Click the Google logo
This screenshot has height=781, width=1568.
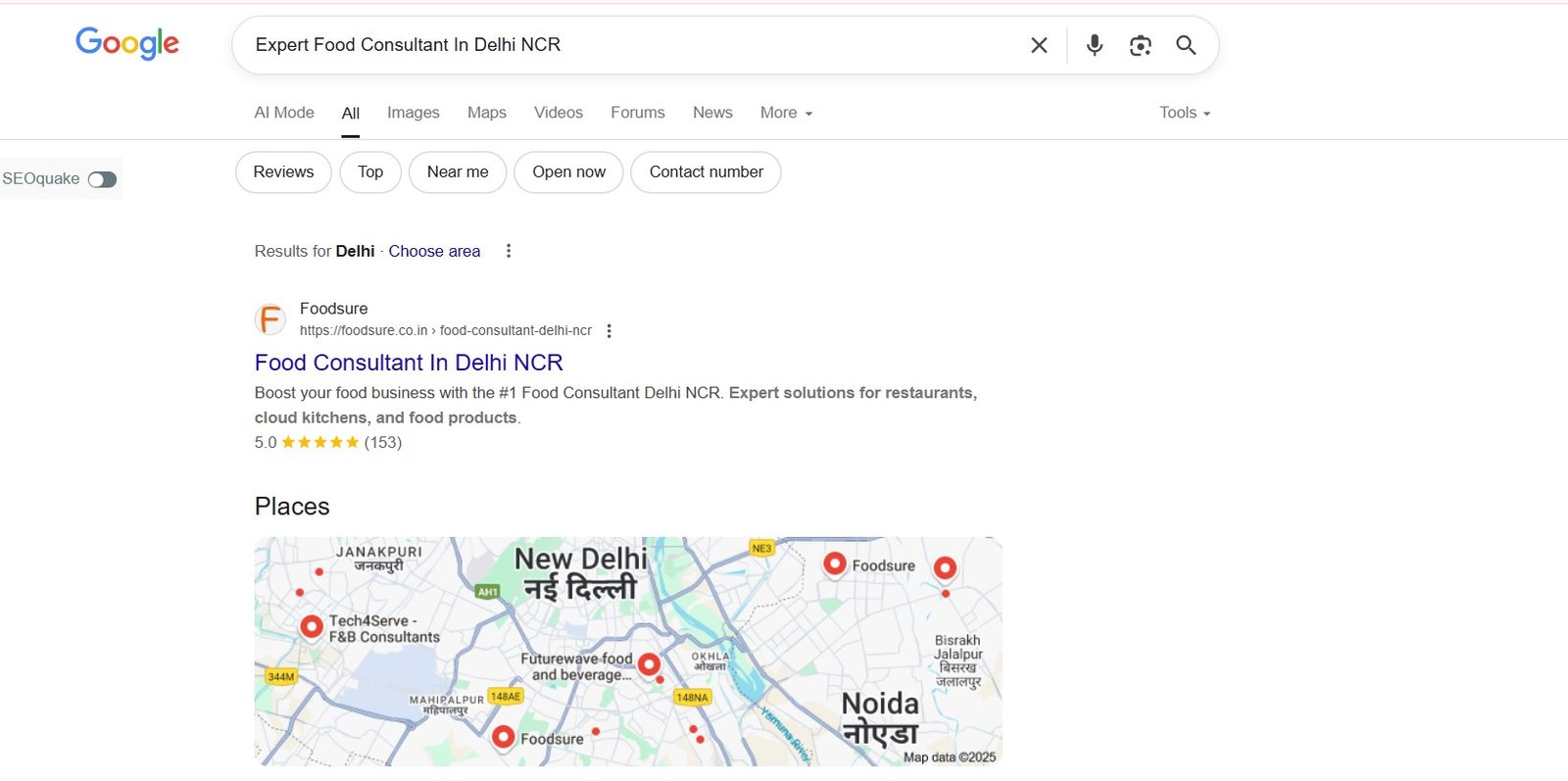[x=127, y=43]
